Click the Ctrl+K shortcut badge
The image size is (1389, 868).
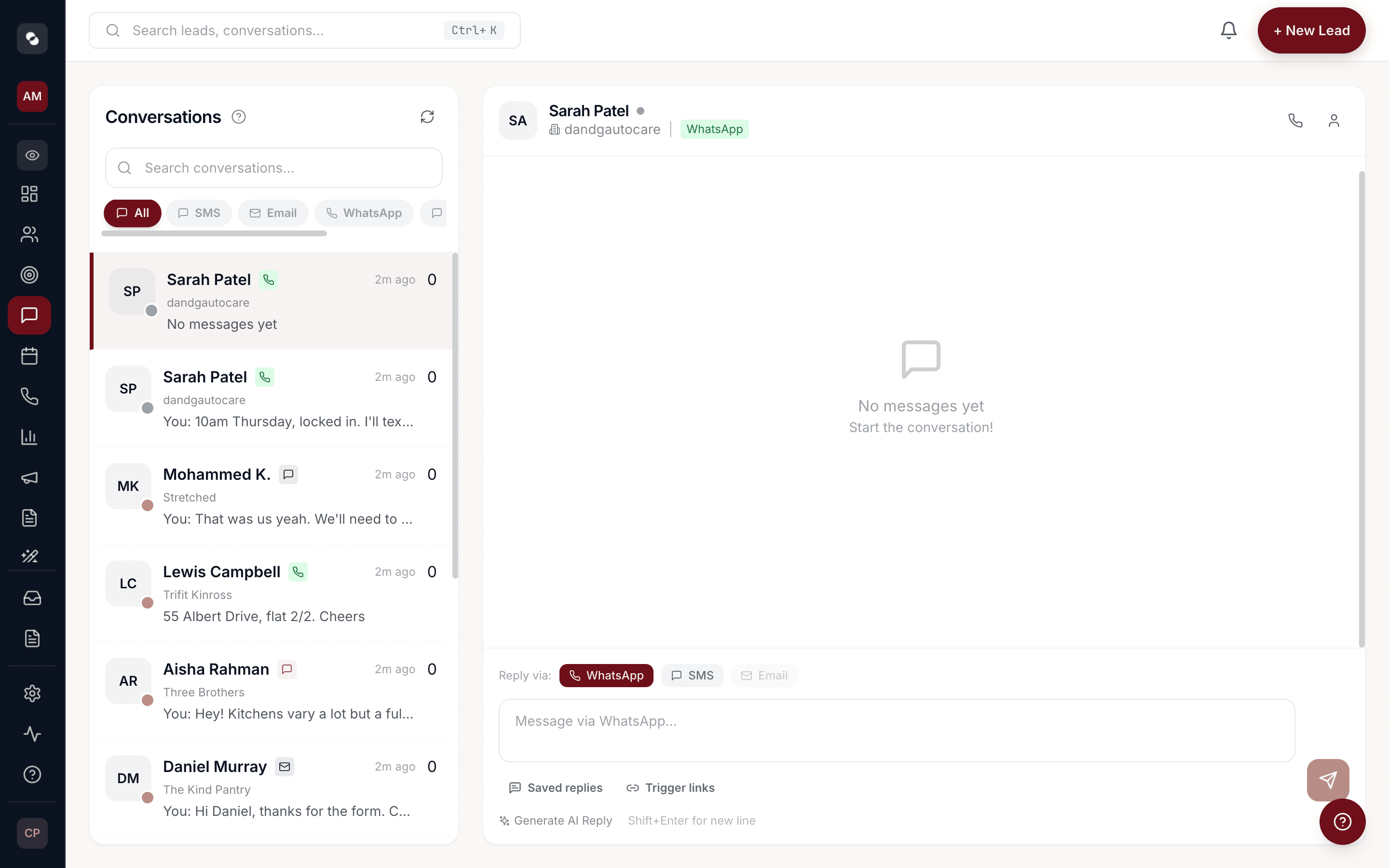pos(474,30)
